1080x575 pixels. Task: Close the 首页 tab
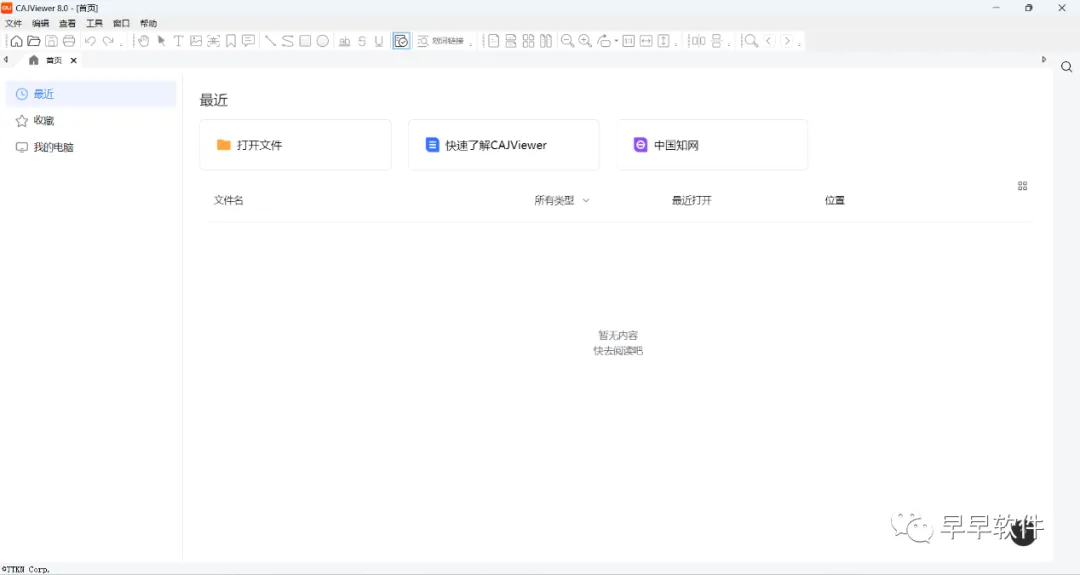click(x=74, y=61)
